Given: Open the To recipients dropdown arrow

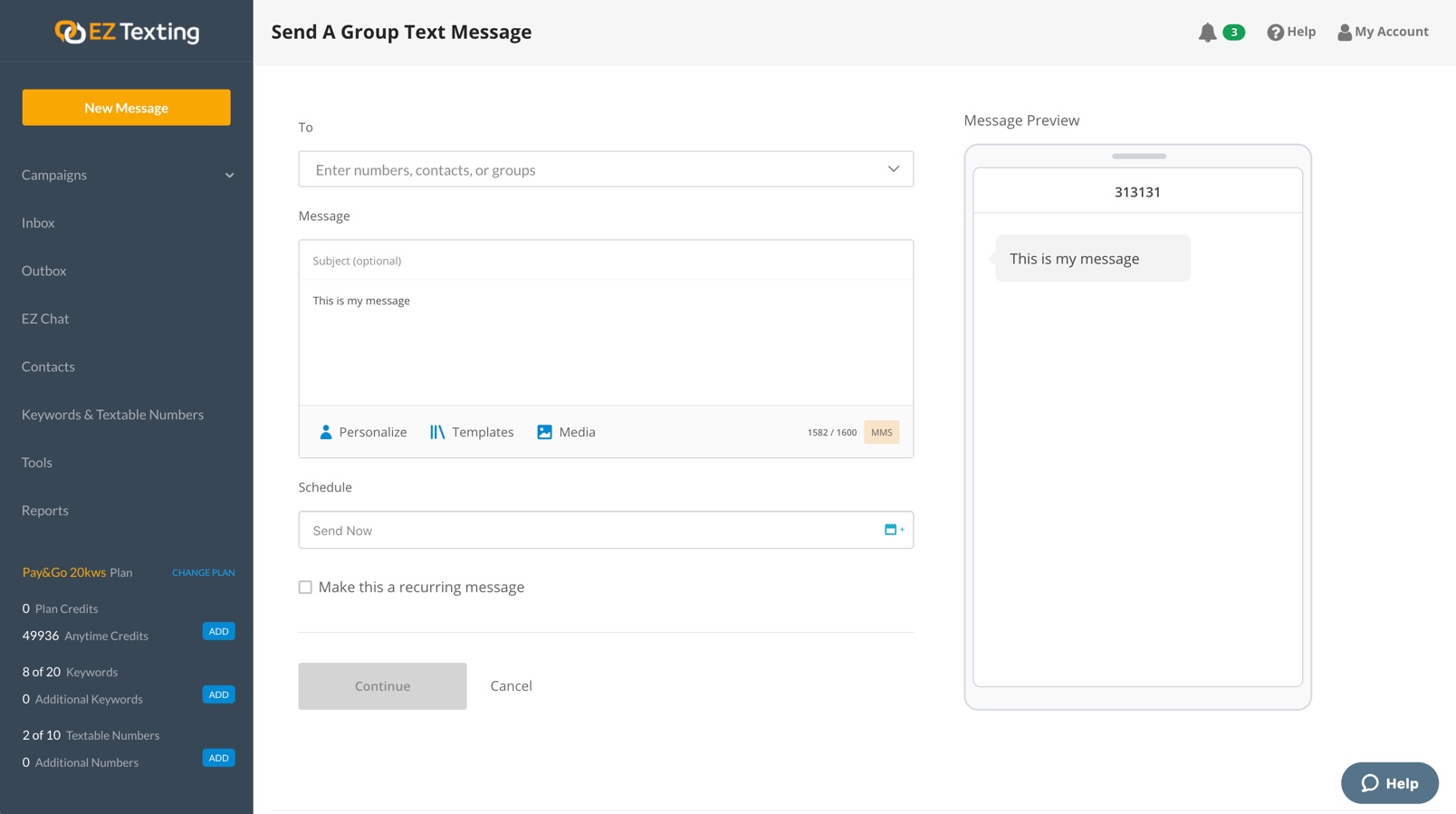Looking at the screenshot, I should pyautogui.click(x=893, y=169).
